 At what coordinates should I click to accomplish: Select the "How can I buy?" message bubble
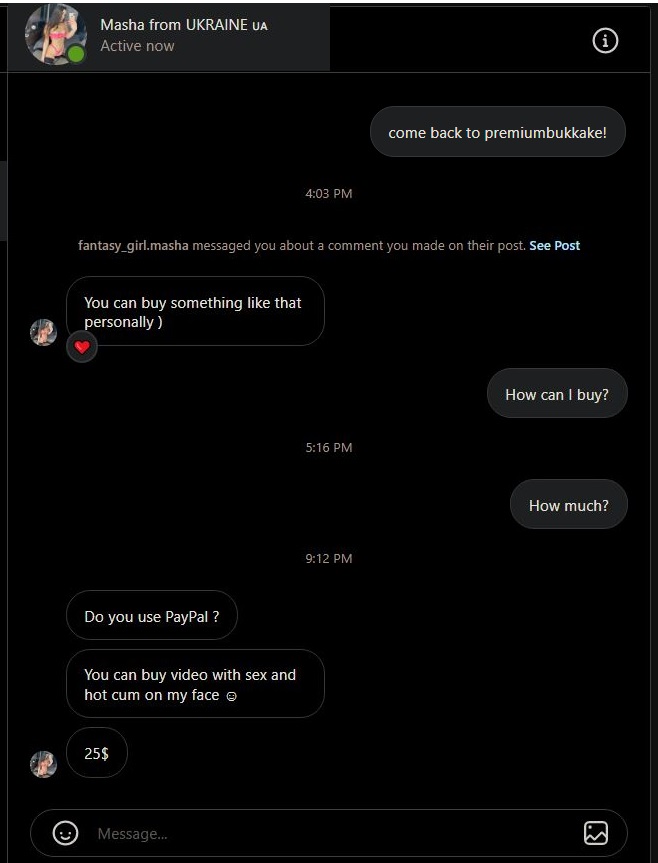coord(557,394)
